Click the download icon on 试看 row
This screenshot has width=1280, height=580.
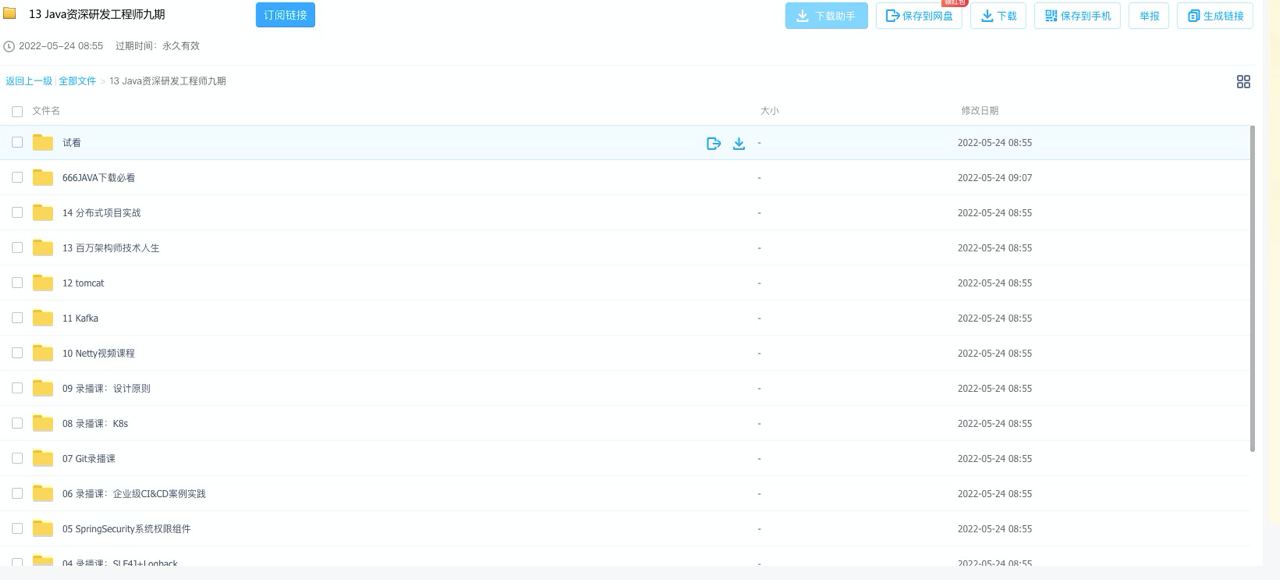tap(739, 143)
